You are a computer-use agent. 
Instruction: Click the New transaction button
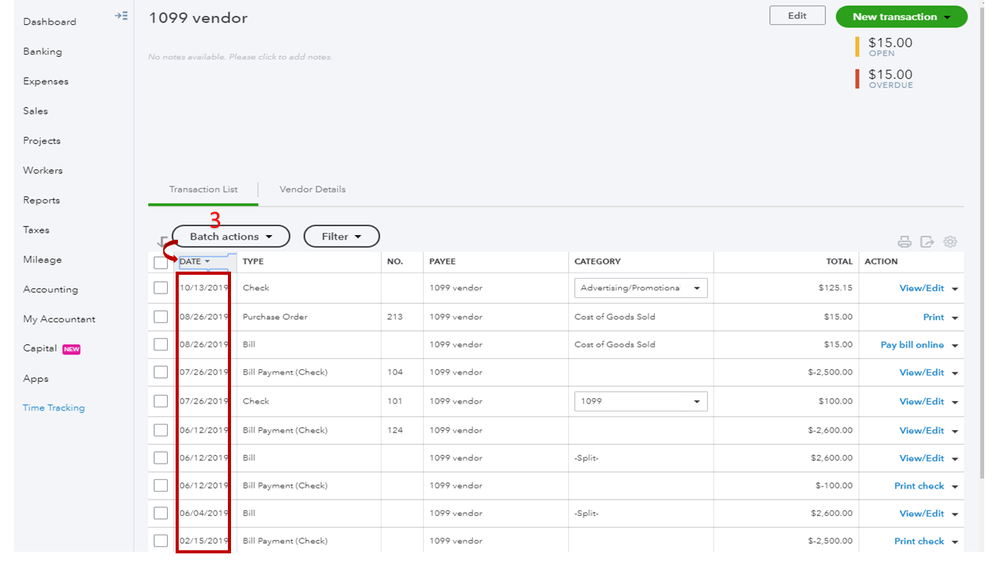[901, 17]
